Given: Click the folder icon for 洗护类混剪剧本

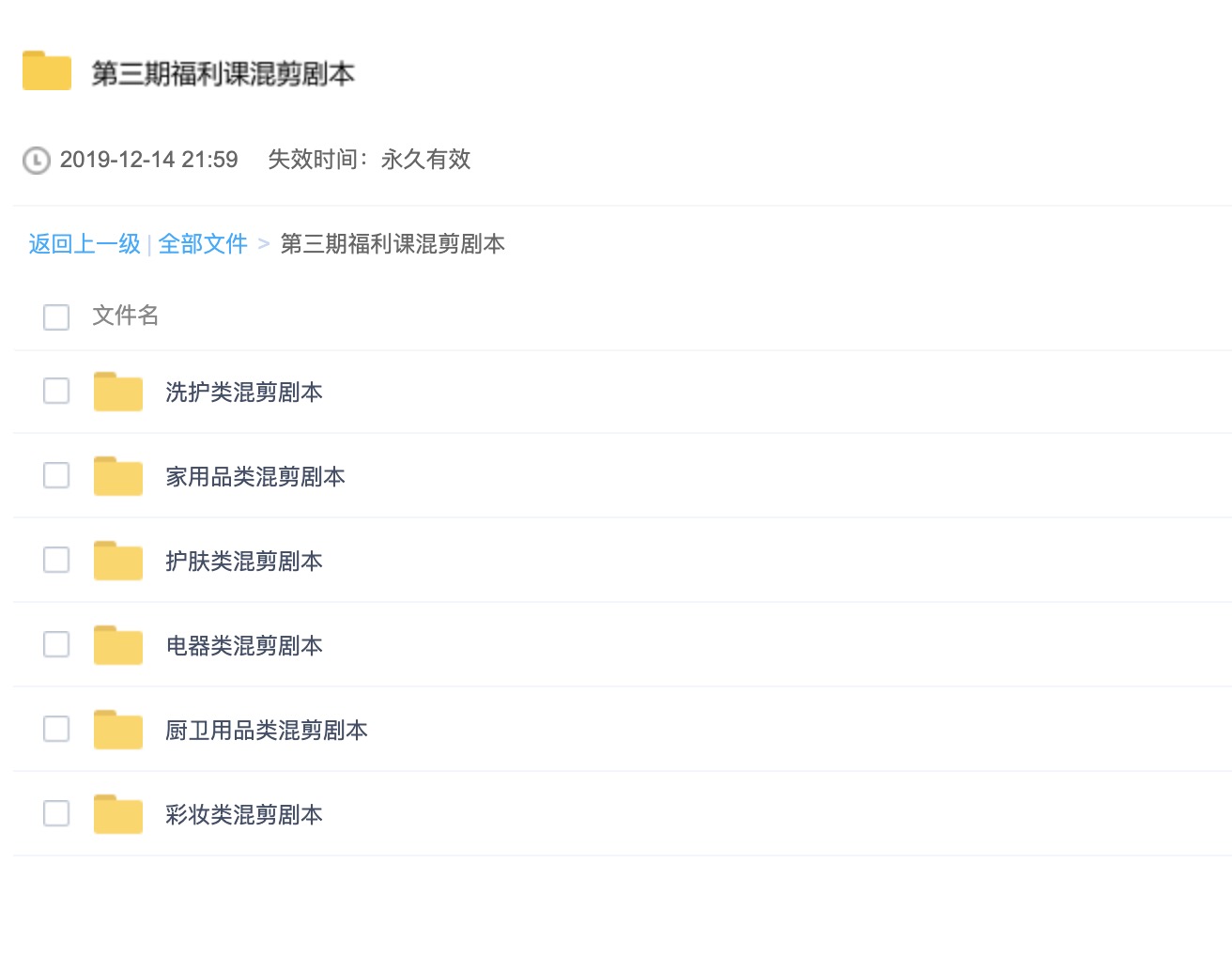Looking at the screenshot, I should click(117, 392).
